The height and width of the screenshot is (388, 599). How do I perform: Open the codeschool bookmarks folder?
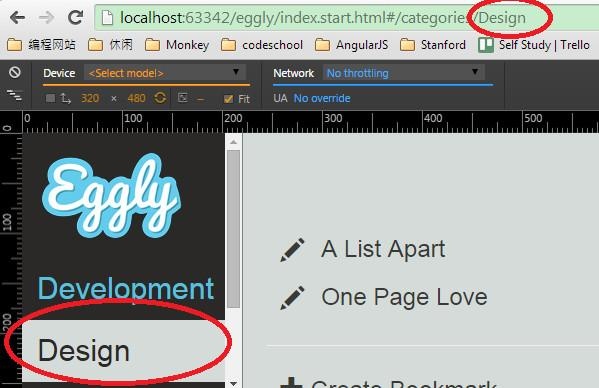(262, 45)
